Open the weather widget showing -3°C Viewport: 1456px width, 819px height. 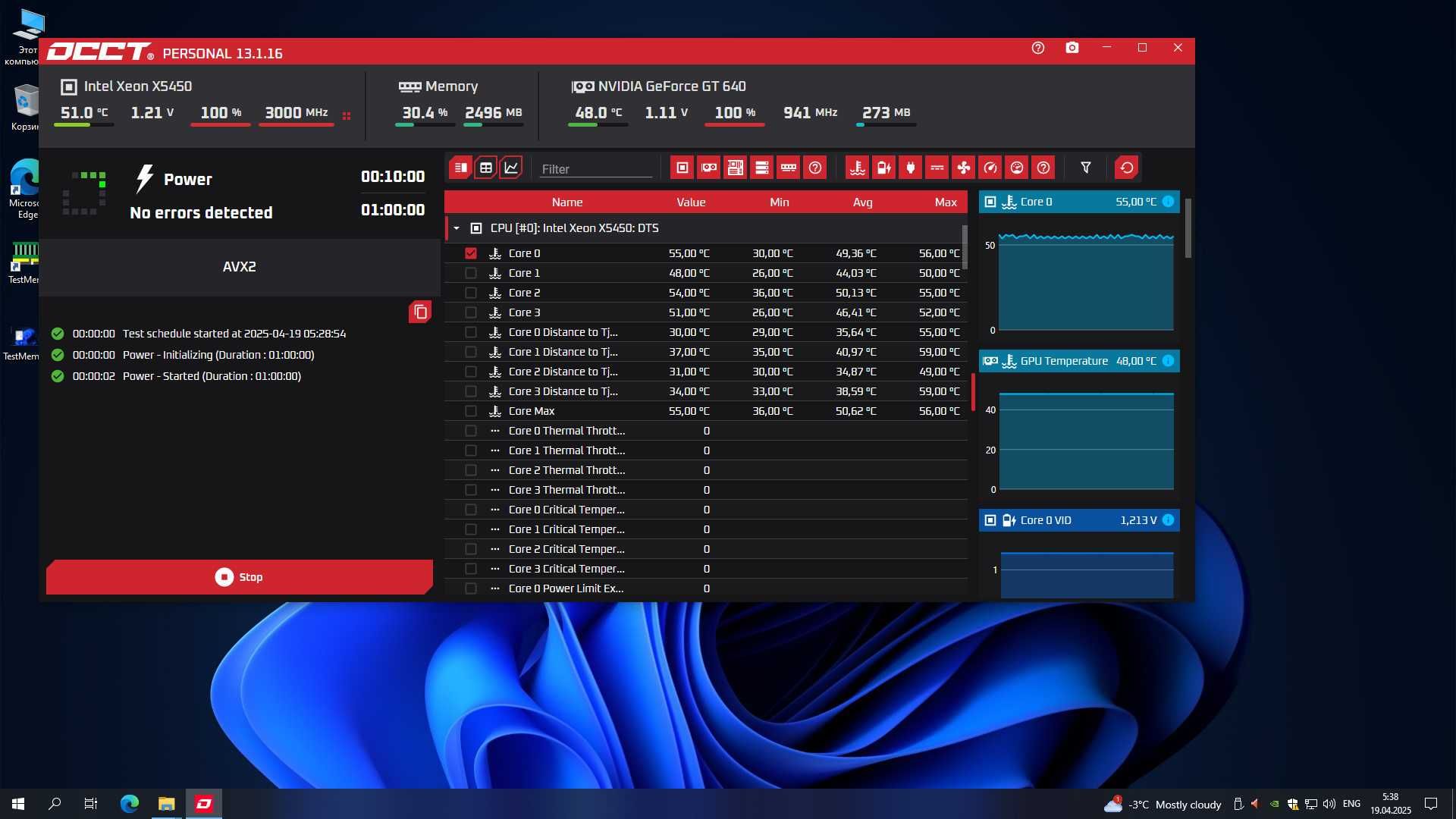click(1163, 805)
